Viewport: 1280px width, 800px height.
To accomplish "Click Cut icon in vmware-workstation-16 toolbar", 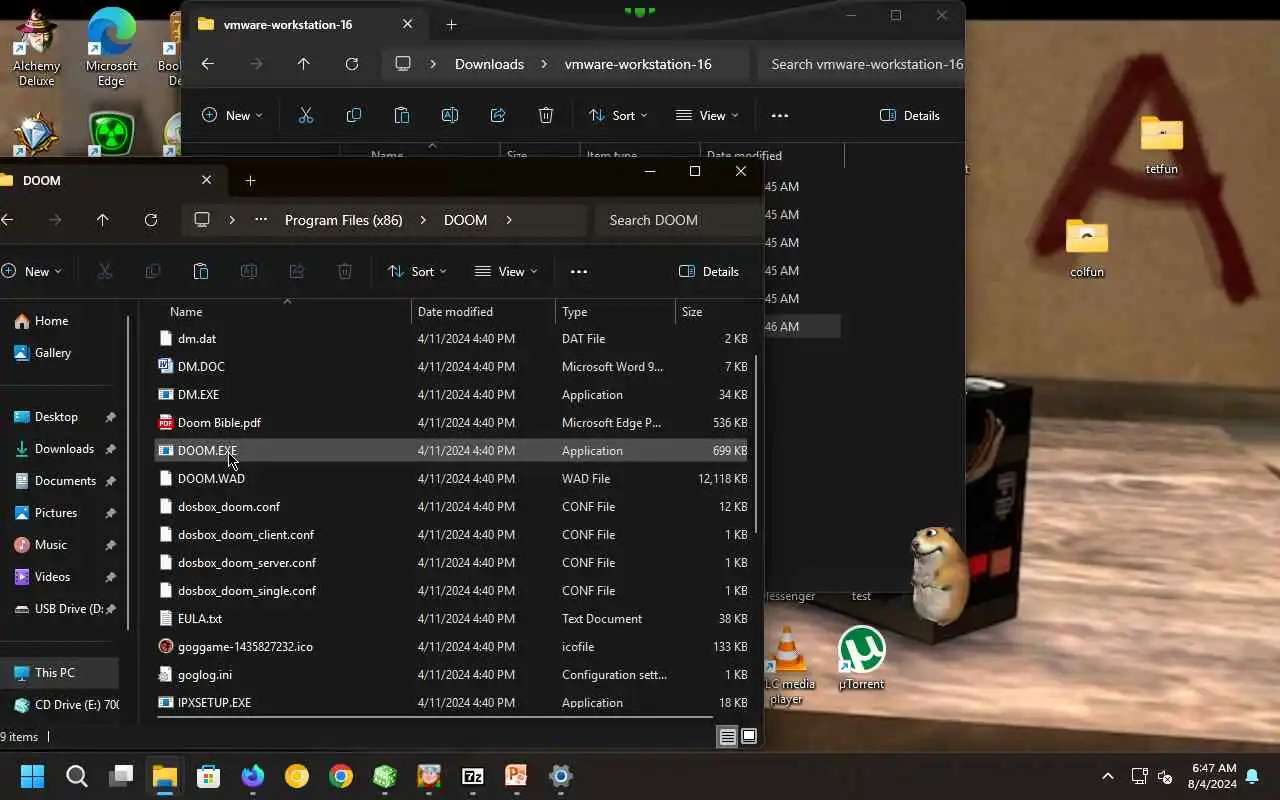I will (x=306, y=115).
